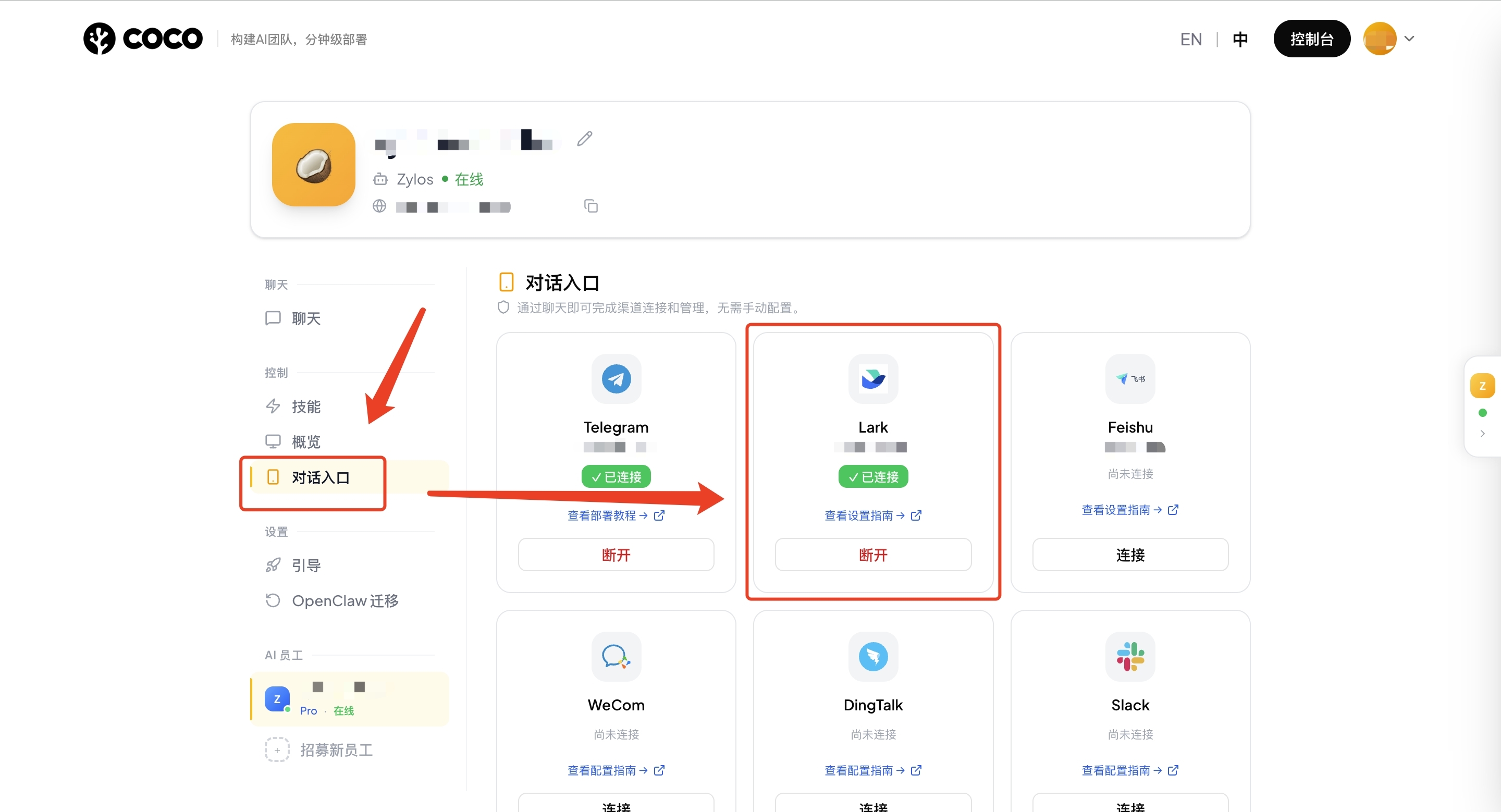Viewport: 1501px width, 812px height.
Task: Select the 对话入口 sidebar item
Action: pyautogui.click(x=350, y=477)
